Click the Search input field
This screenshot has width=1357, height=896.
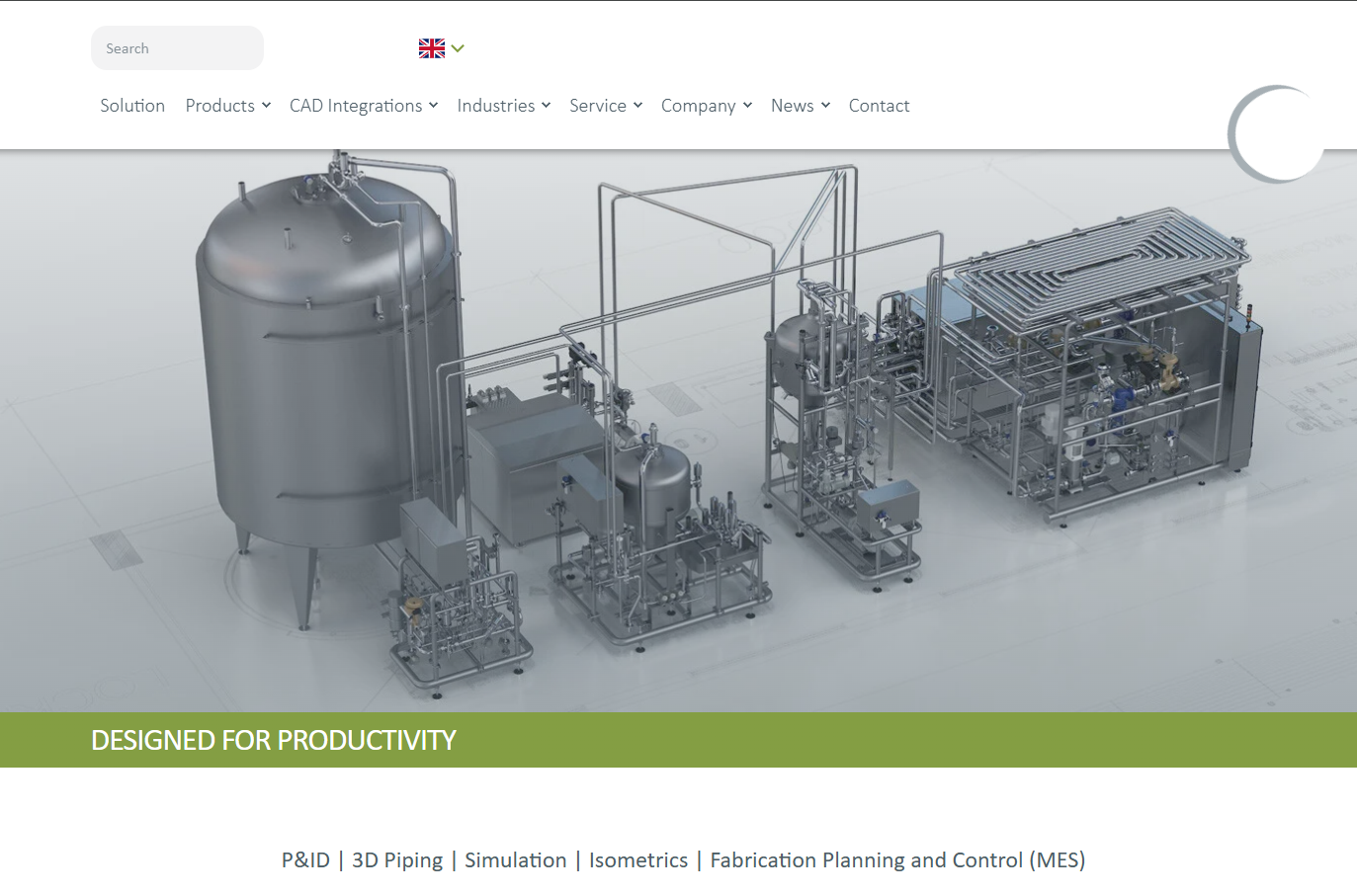pos(177,48)
